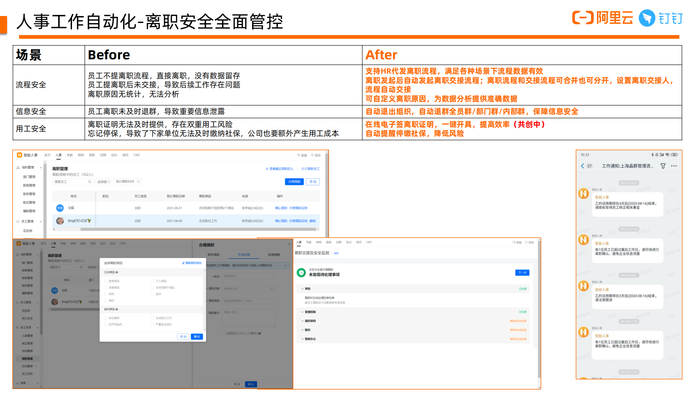Click blue 办理离职 button above employee table
Image resolution: width=700 pixels, height=393 pixels.
[x=294, y=182]
